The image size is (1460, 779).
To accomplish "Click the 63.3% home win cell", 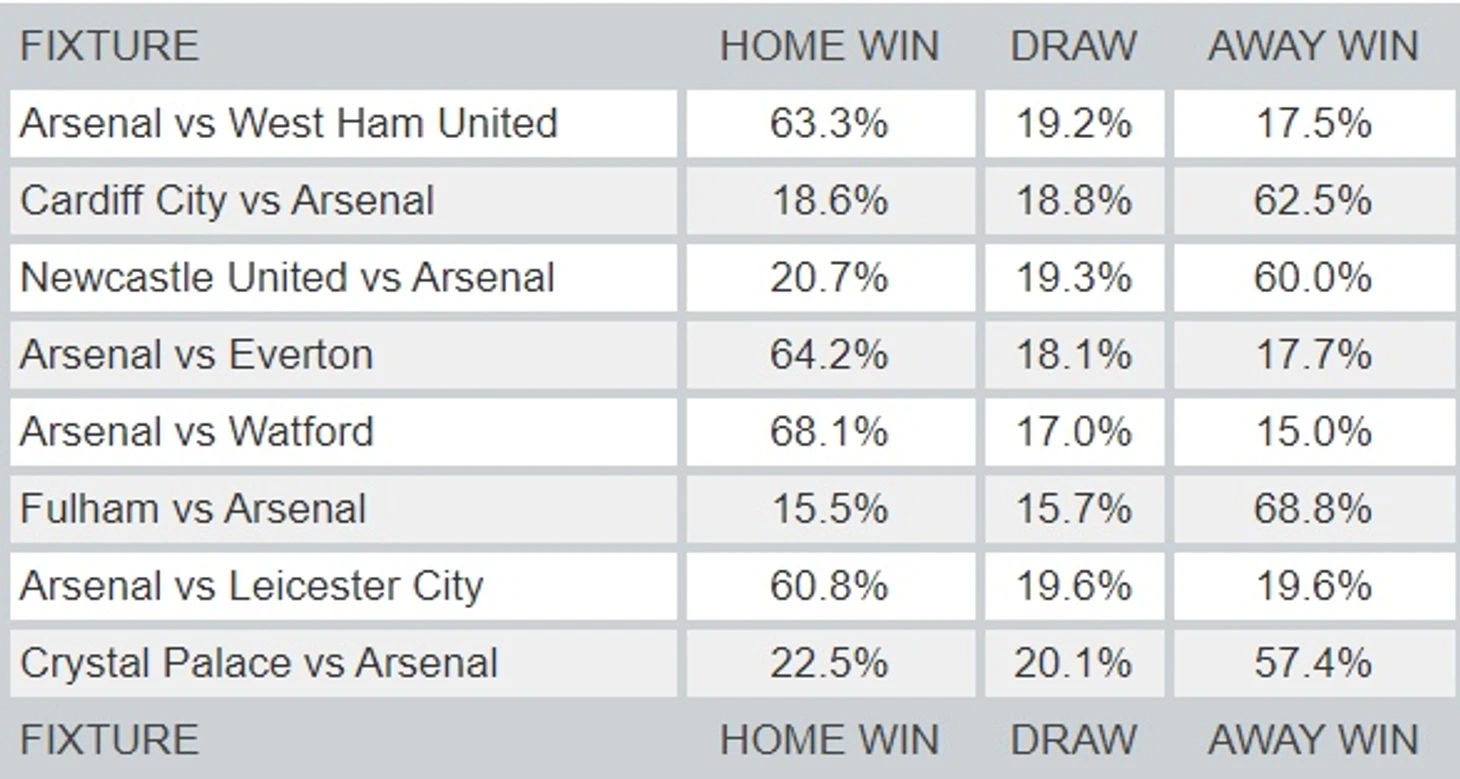I will (x=829, y=123).
